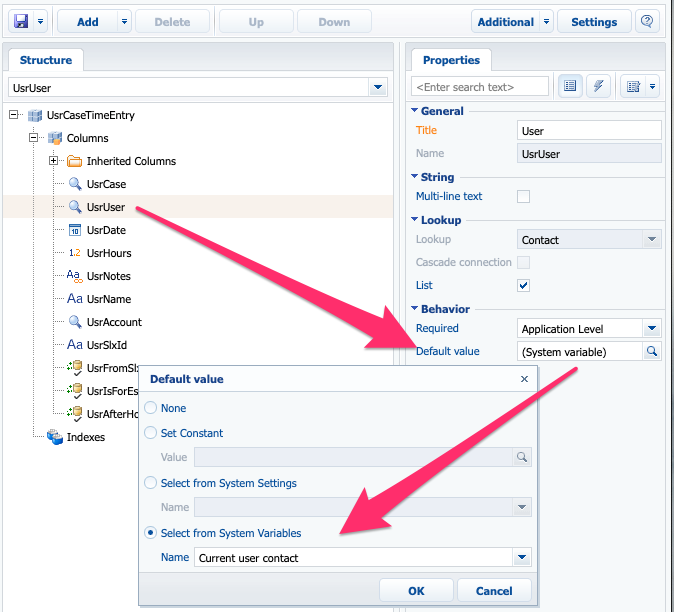Enable the Multi-line text checkbox
The width and height of the screenshot is (674, 612).
pyautogui.click(x=523, y=196)
